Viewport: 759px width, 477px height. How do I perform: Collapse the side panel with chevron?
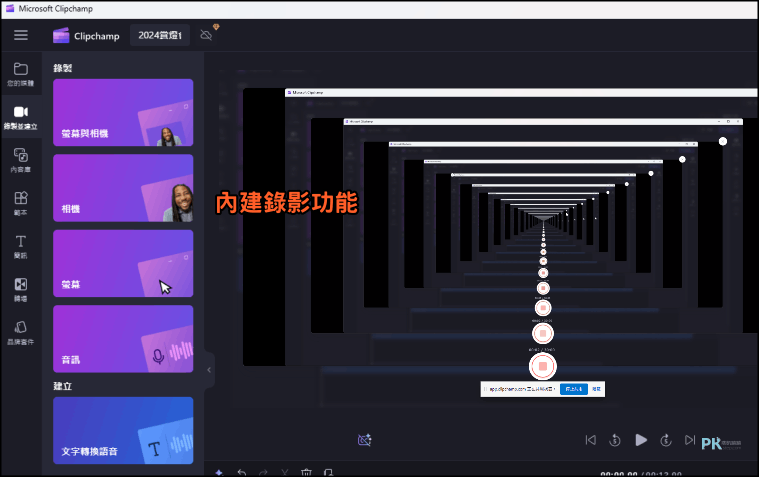[209, 370]
